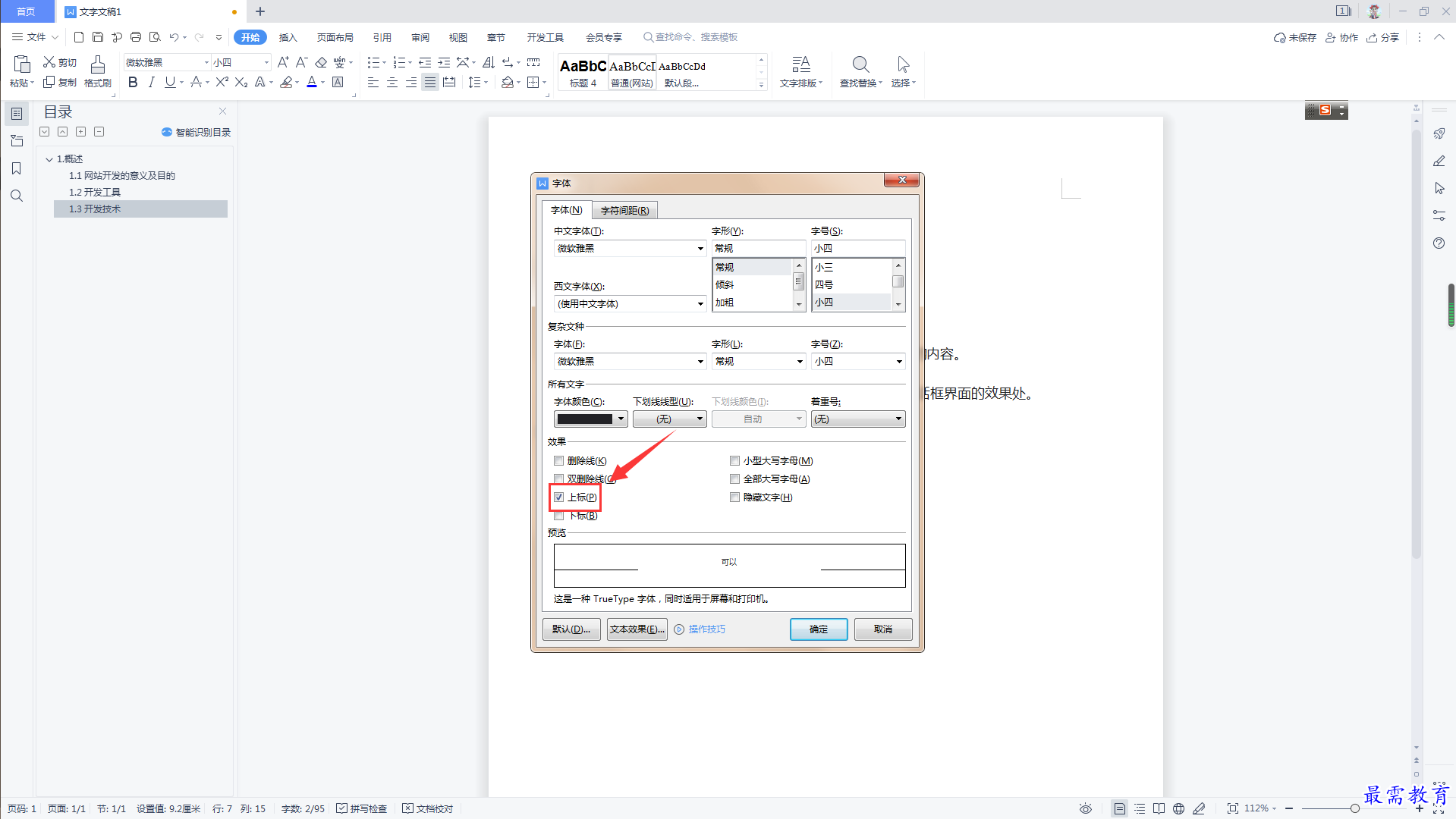Image resolution: width=1456 pixels, height=819 pixels.
Task: Open the complex script style (字形L) dropdown
Action: pyautogui.click(x=800, y=362)
